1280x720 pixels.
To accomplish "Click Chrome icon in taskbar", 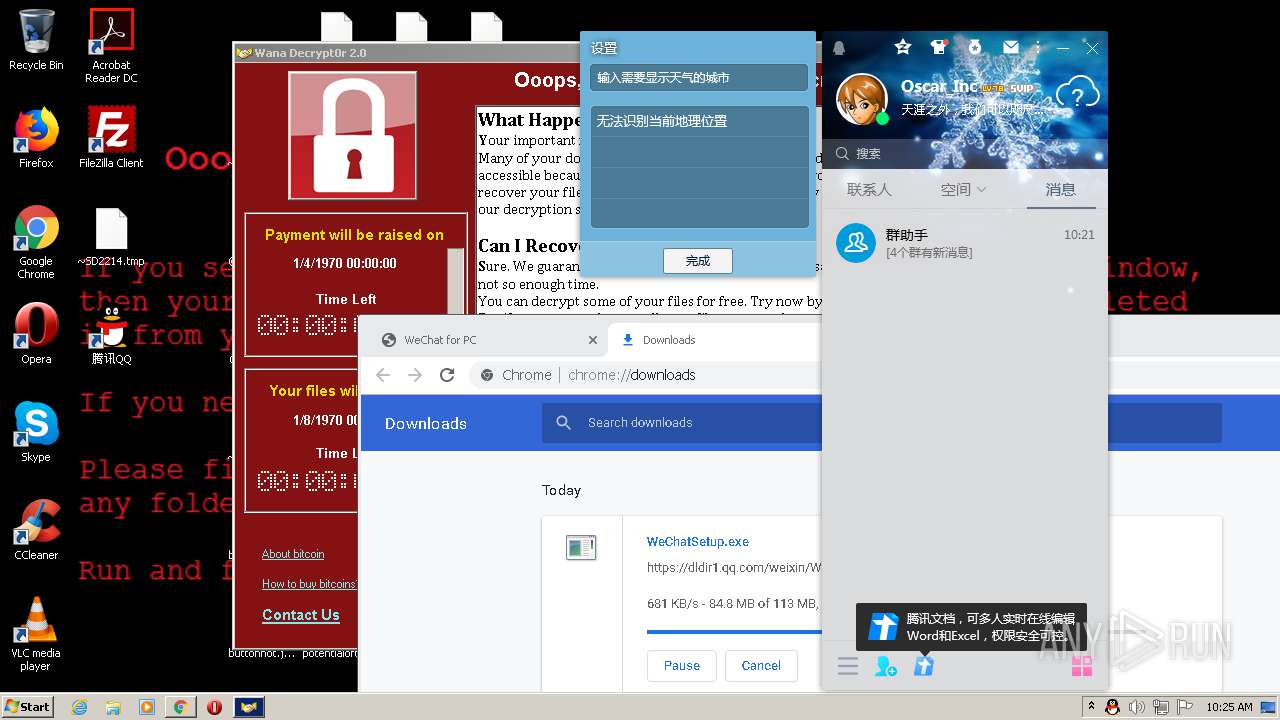I will click(x=180, y=707).
